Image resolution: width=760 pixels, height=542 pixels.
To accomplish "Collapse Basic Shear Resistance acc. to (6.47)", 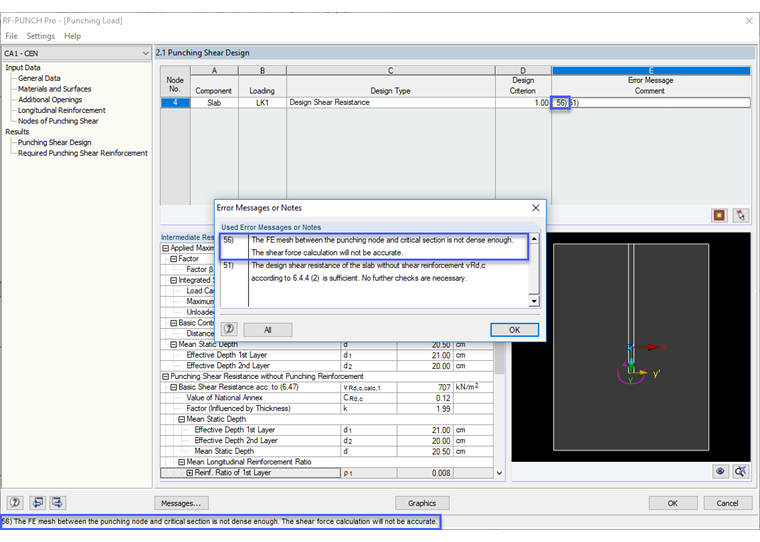I will click(174, 387).
